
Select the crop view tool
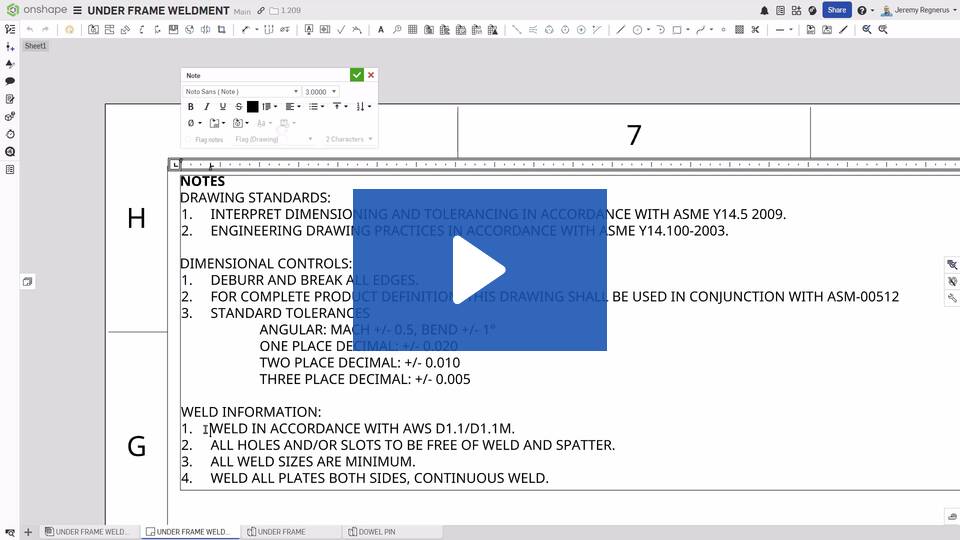222,29
